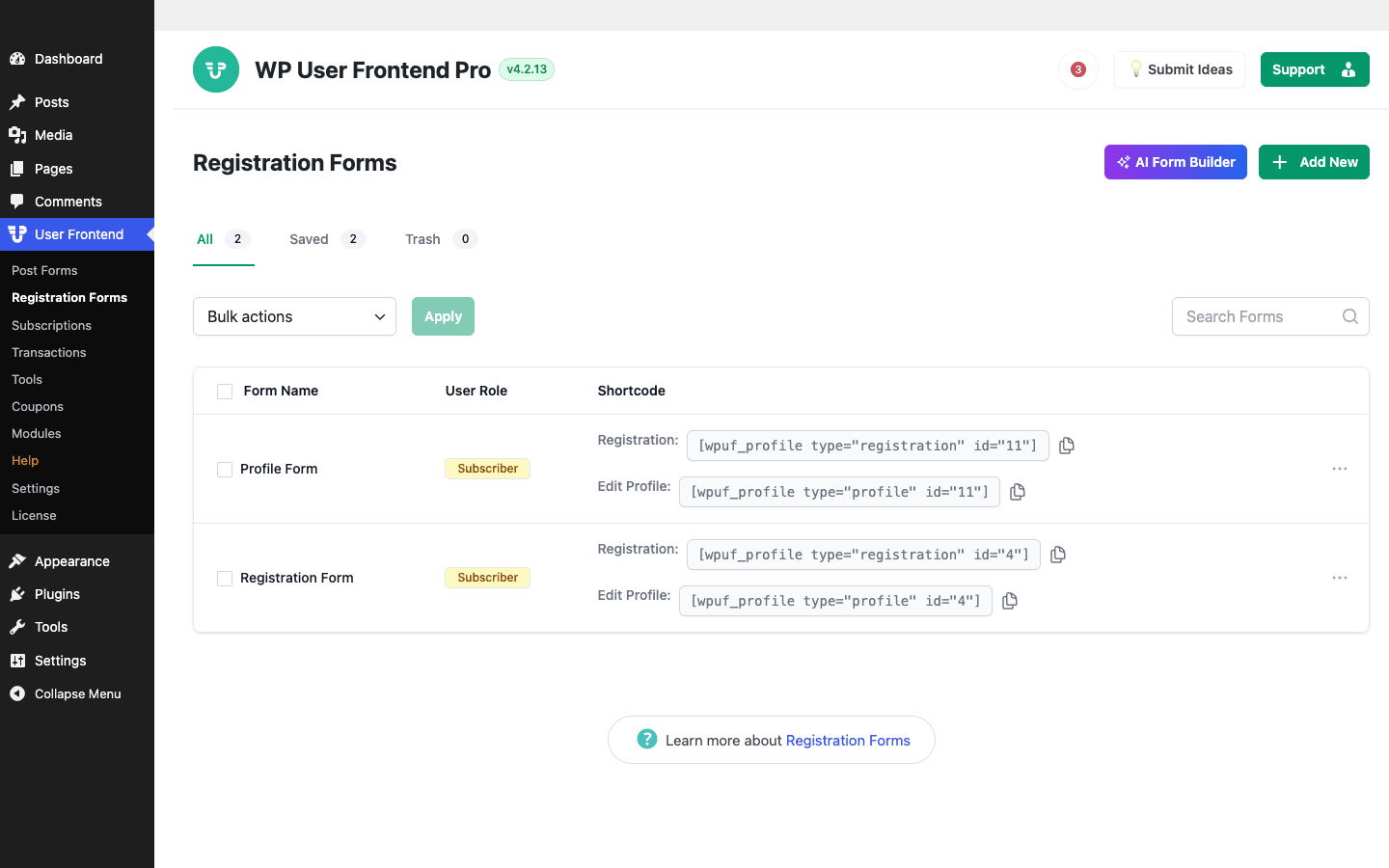Copy Profile Form edit profile shortcode
1389x868 pixels.
click(1018, 492)
